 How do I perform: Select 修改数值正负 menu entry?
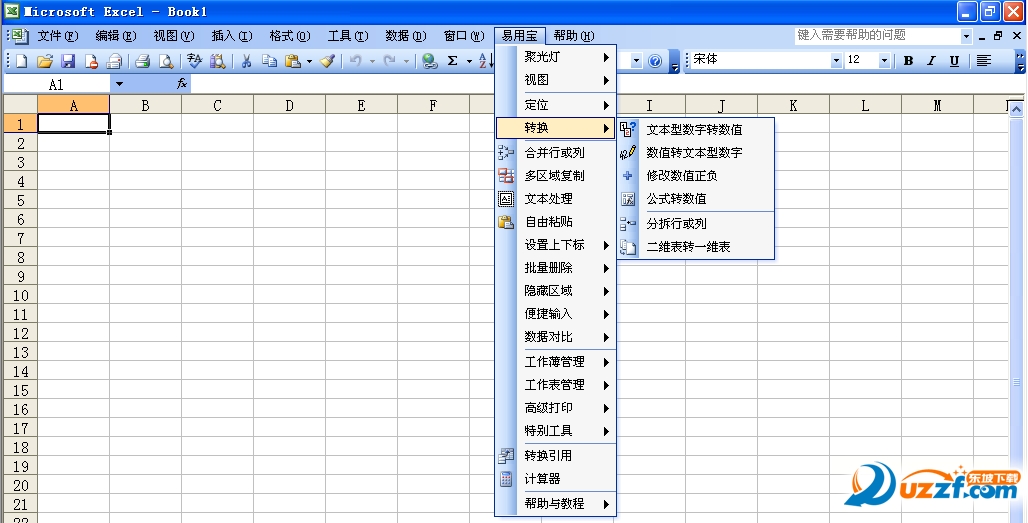click(696, 176)
